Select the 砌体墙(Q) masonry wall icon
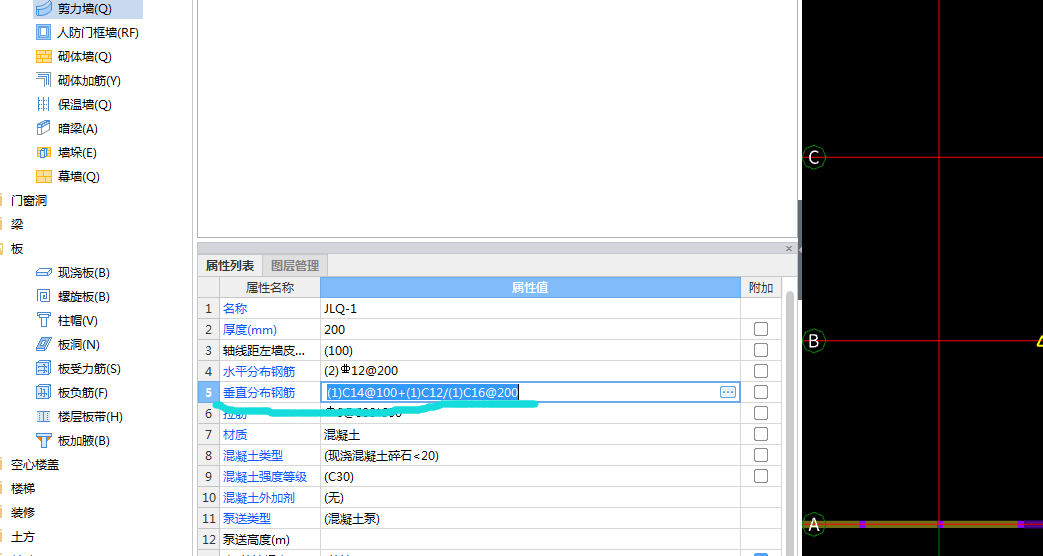The width and height of the screenshot is (1043, 556). coord(43,57)
